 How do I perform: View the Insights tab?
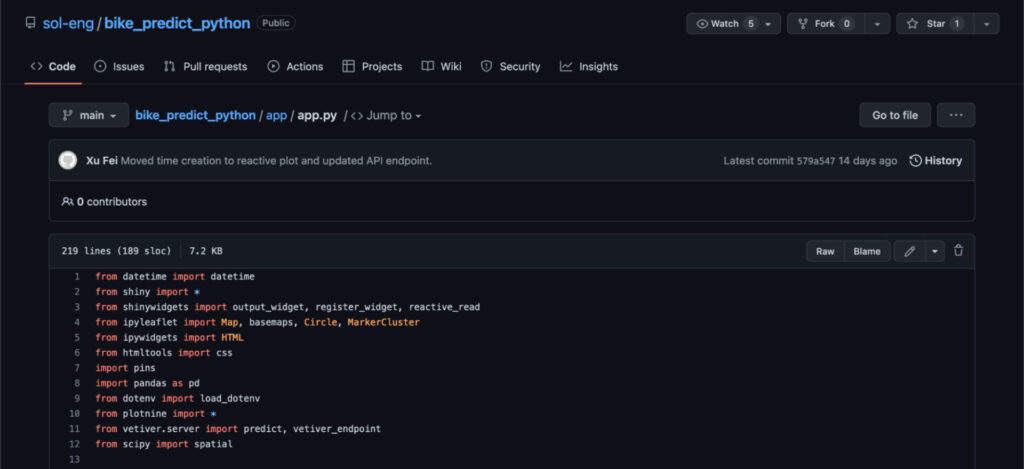[588, 66]
